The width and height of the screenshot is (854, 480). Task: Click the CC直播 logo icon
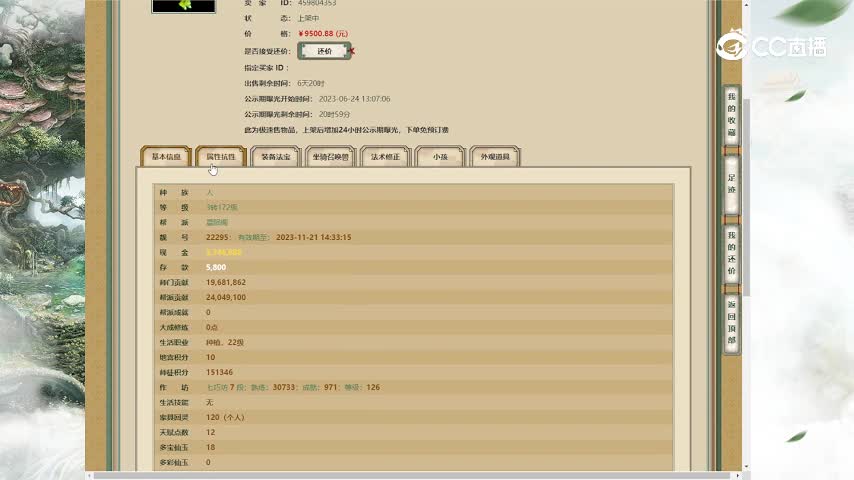[731, 45]
